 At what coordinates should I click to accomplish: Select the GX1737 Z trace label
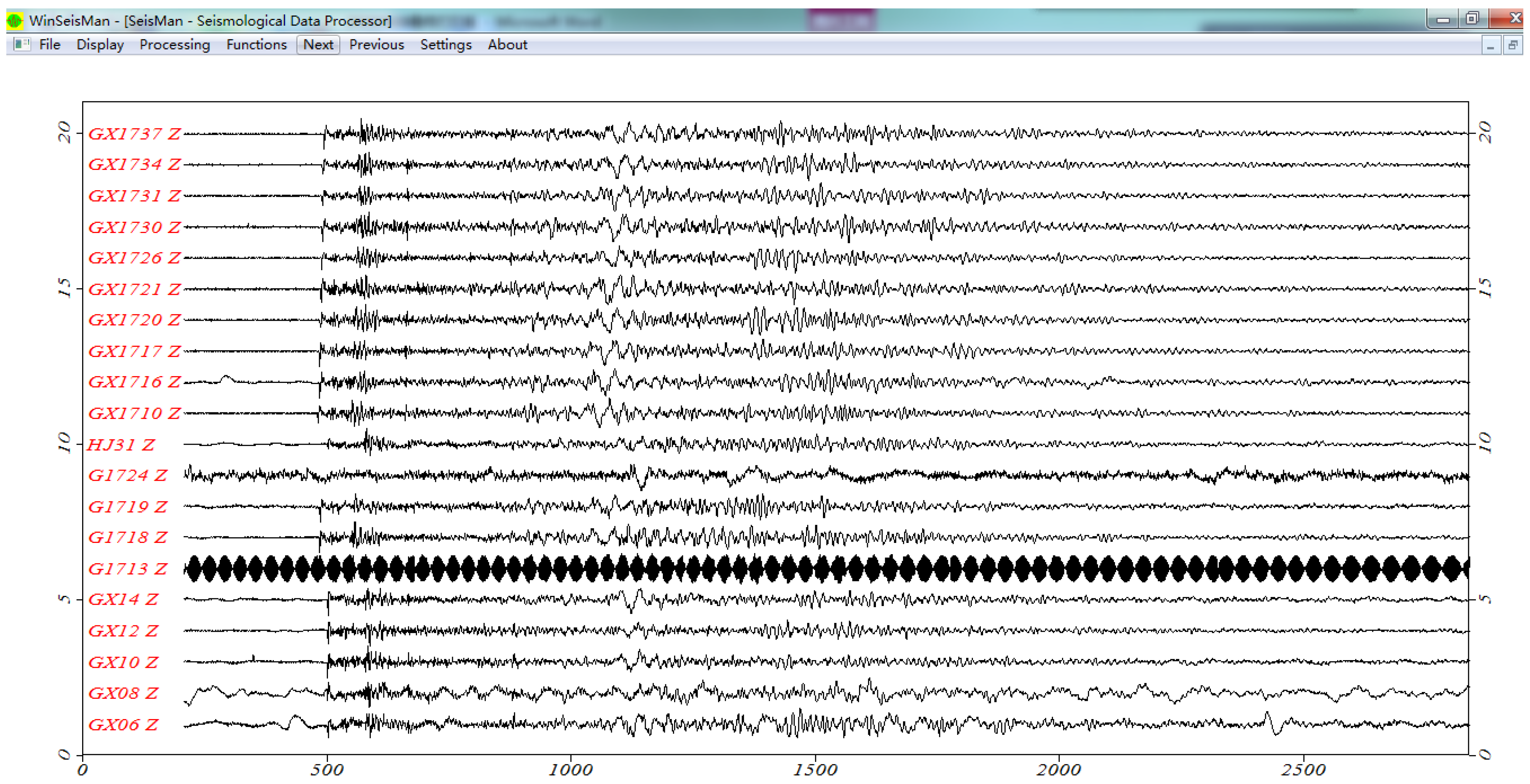pos(134,134)
